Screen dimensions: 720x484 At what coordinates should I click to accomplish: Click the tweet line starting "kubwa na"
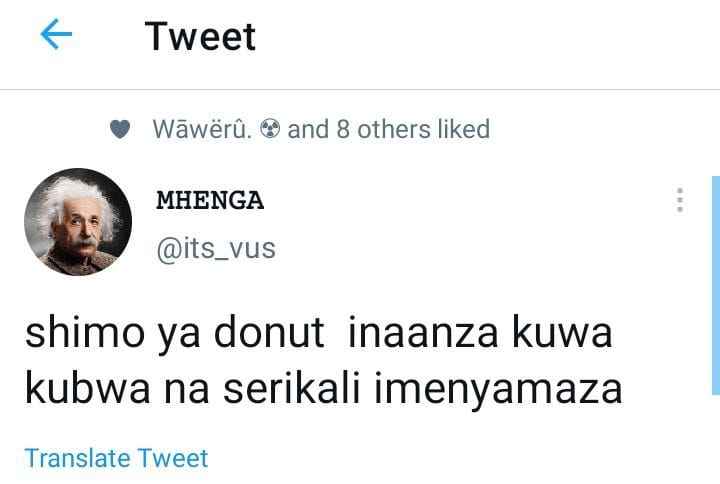323,389
